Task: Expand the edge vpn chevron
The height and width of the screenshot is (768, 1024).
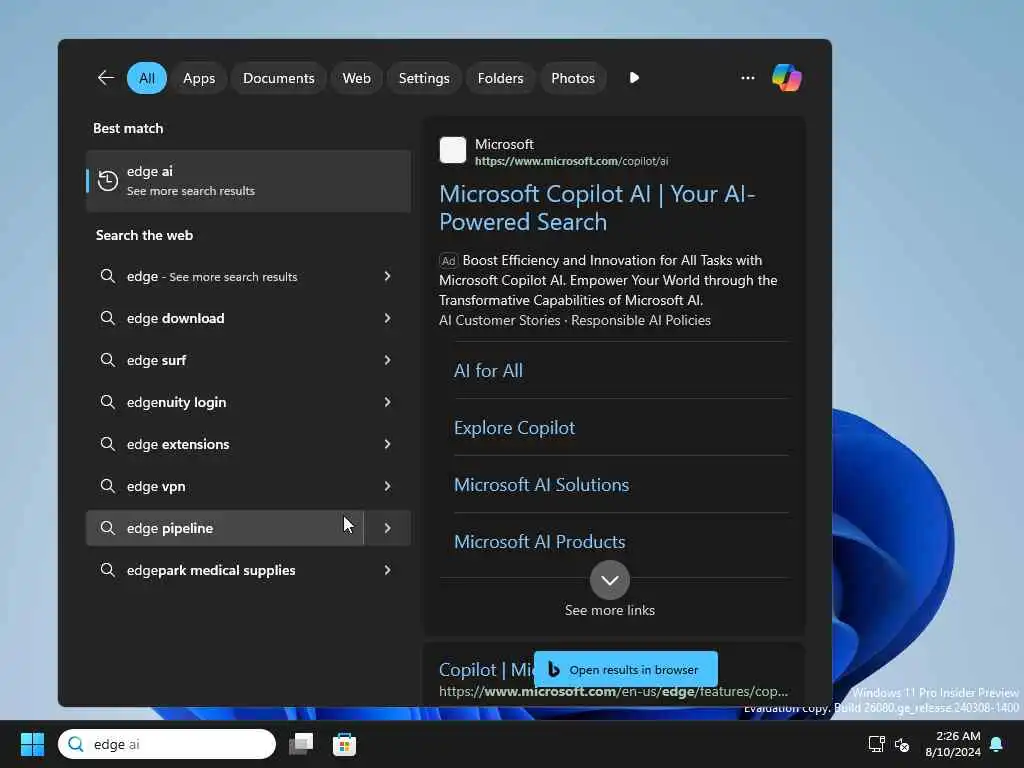Action: click(387, 486)
